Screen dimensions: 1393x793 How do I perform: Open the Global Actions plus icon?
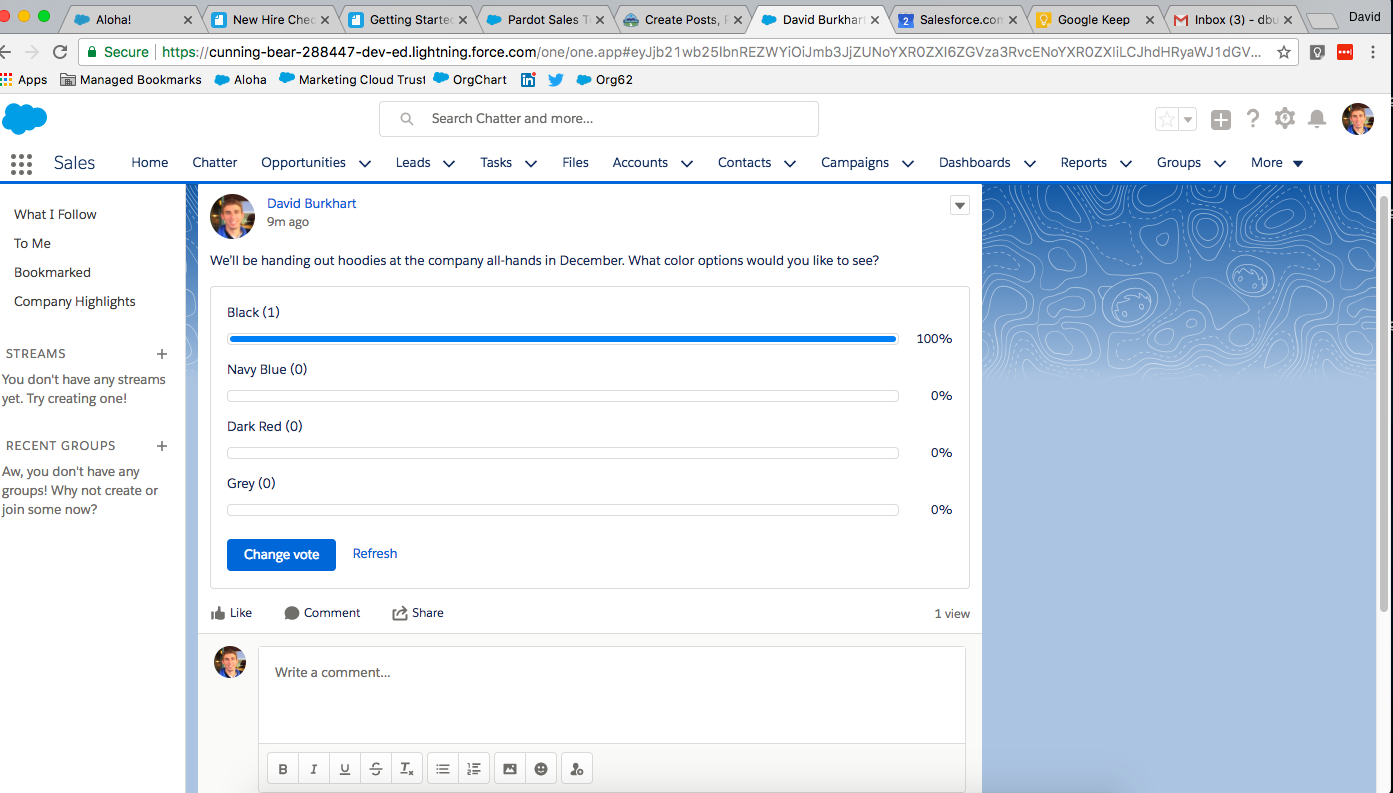(1220, 120)
